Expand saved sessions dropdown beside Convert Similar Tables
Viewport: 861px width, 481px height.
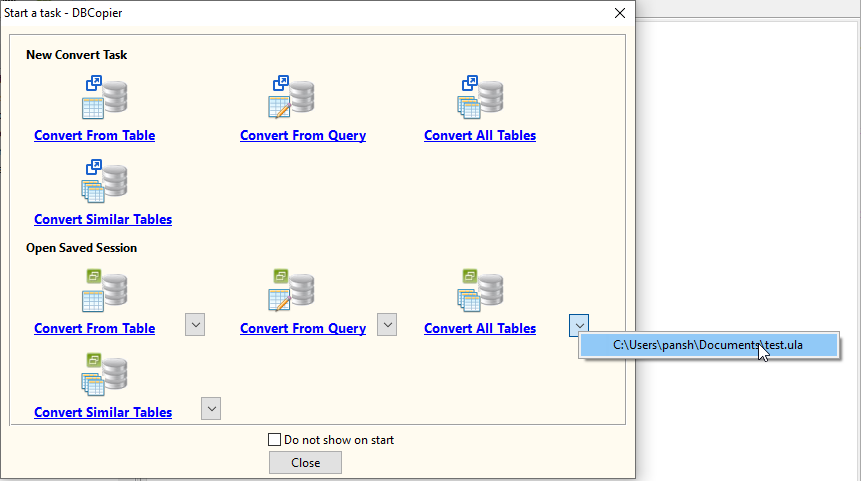(x=211, y=409)
